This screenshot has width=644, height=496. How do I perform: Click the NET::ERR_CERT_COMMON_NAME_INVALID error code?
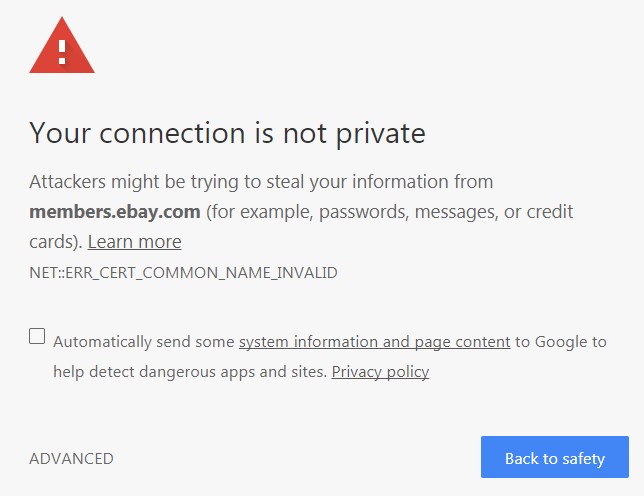(x=184, y=273)
